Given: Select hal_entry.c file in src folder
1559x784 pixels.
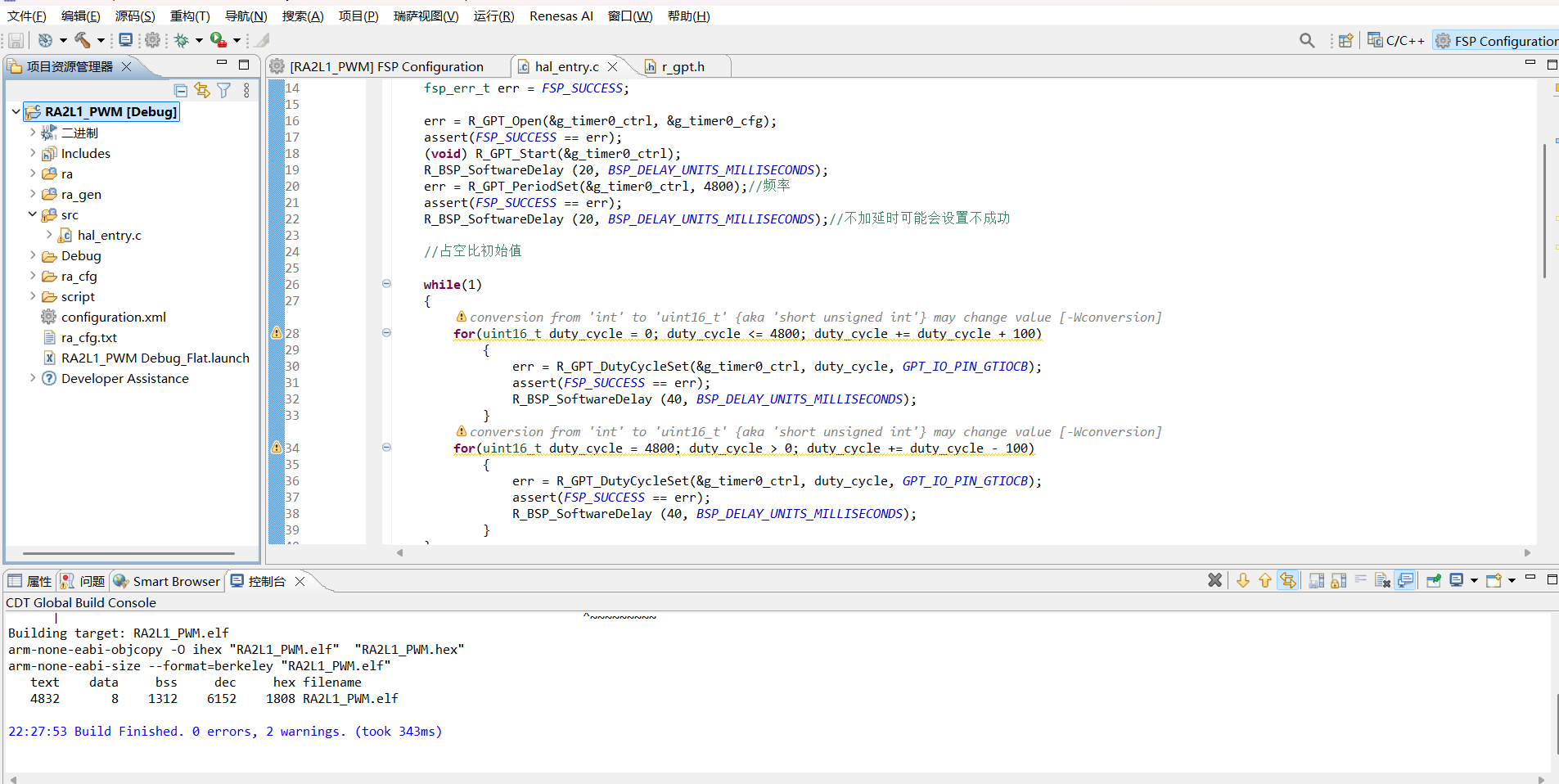Looking at the screenshot, I should (x=100, y=235).
